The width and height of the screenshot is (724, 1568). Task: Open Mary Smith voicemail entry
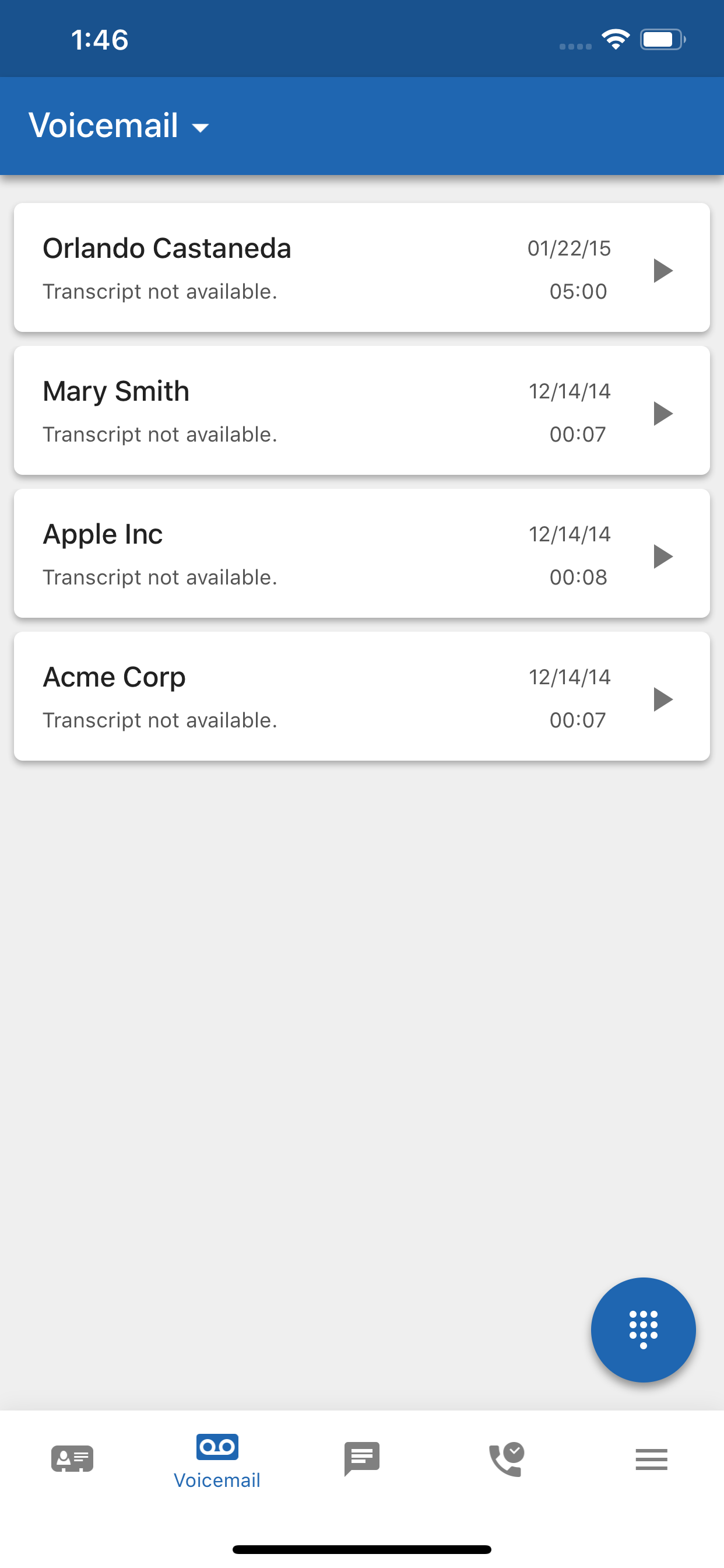(x=362, y=410)
